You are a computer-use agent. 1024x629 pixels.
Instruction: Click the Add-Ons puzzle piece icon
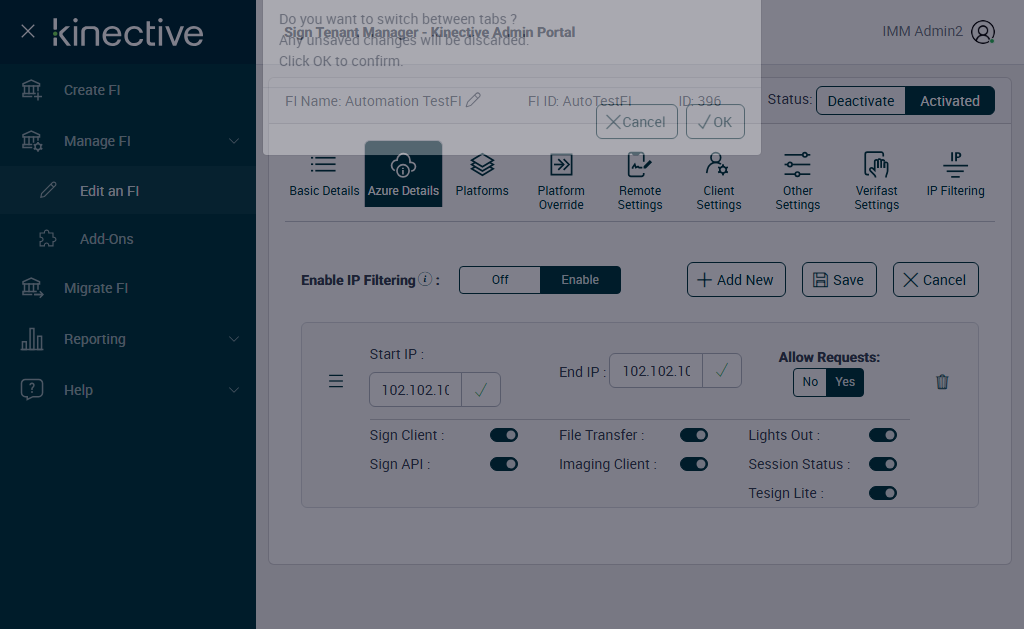pos(48,238)
